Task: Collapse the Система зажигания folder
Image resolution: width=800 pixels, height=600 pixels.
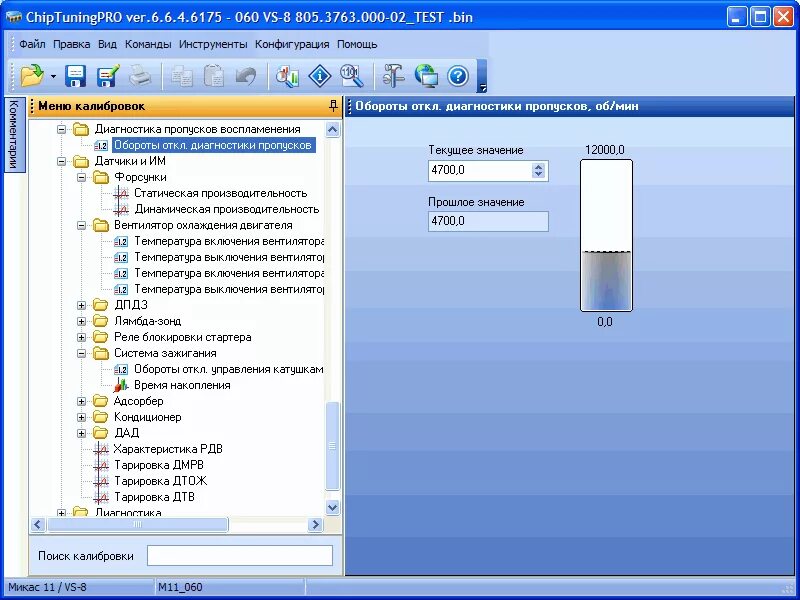Action: point(82,353)
